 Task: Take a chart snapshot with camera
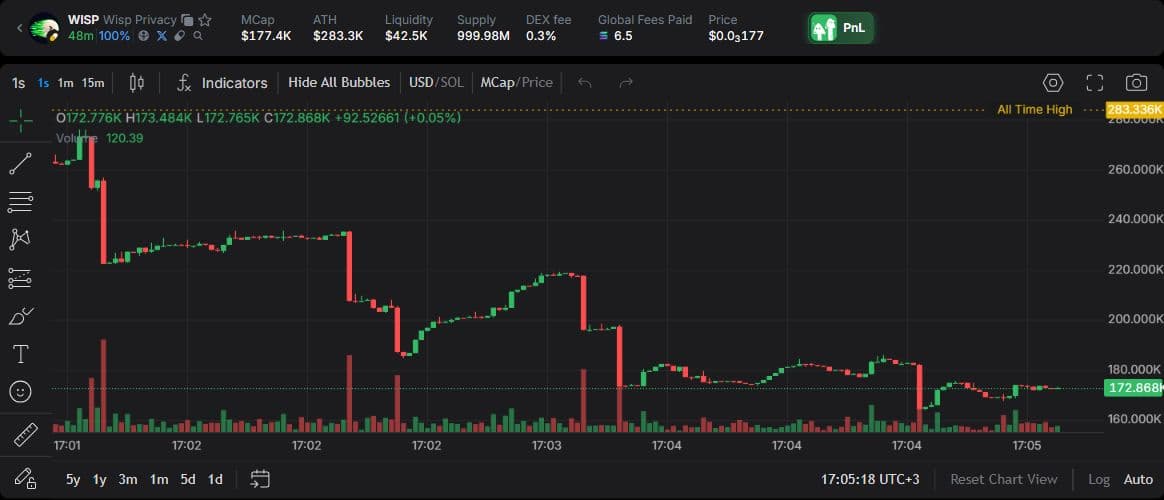pyautogui.click(x=1136, y=82)
